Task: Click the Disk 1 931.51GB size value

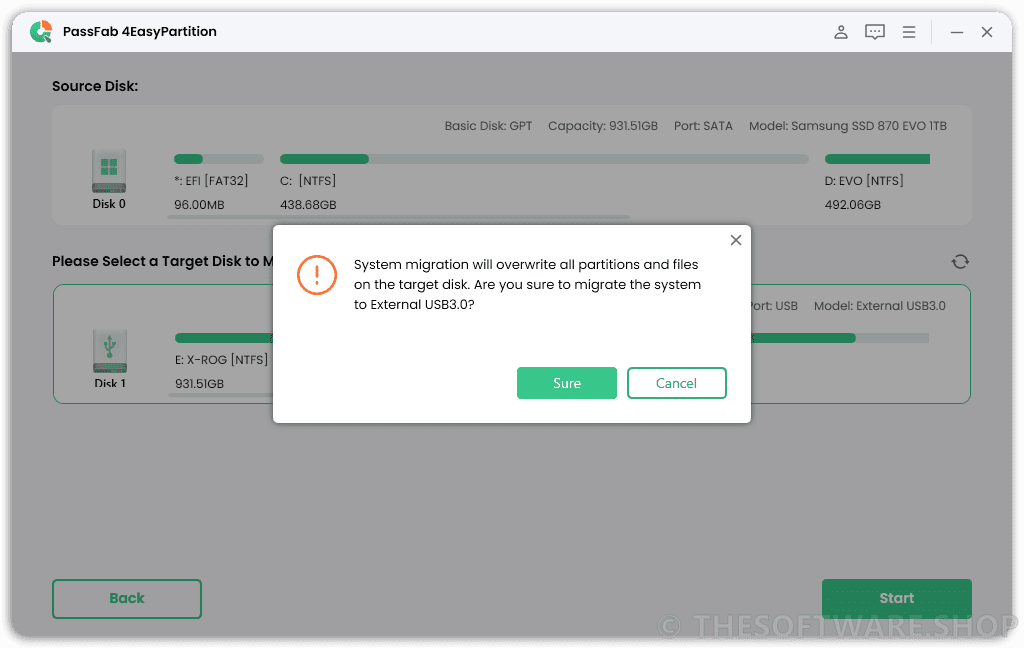Action: [199, 384]
